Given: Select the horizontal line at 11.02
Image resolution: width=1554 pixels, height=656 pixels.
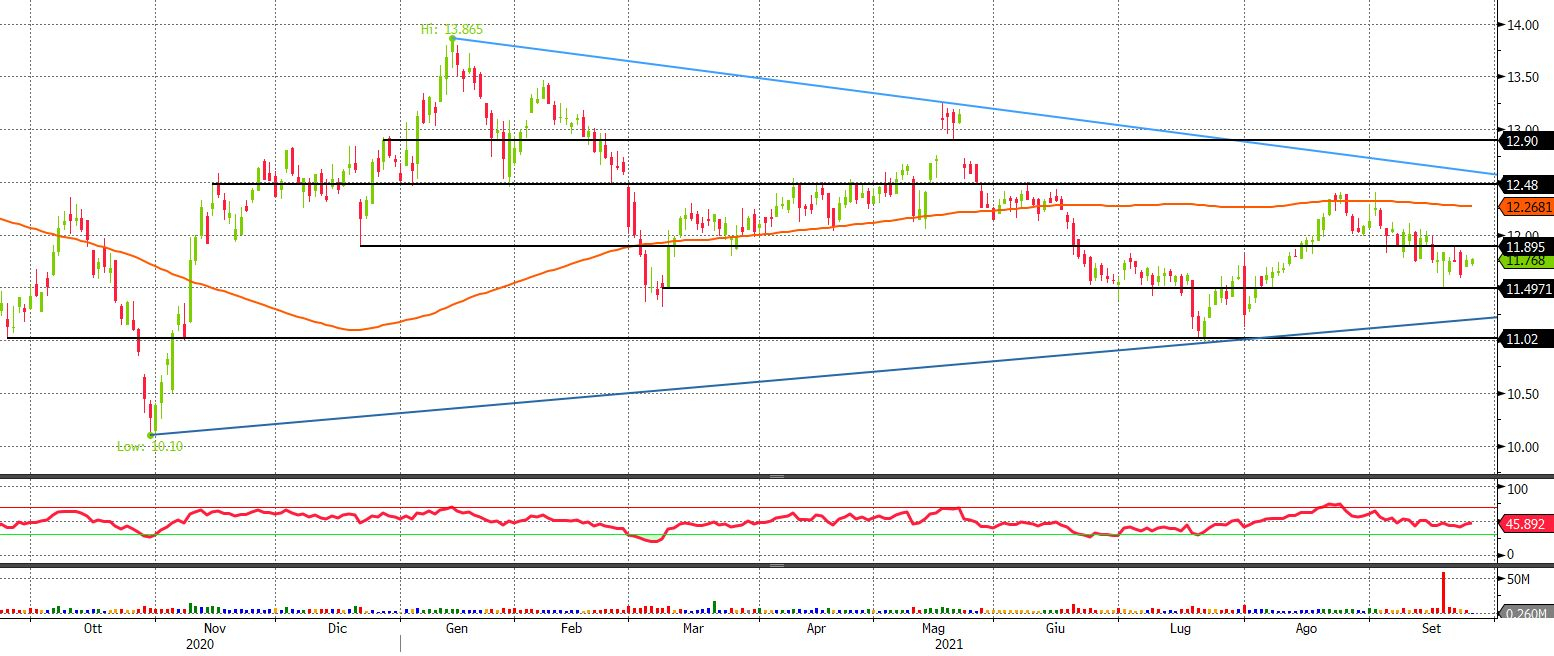Looking at the screenshot, I should 750,338.
